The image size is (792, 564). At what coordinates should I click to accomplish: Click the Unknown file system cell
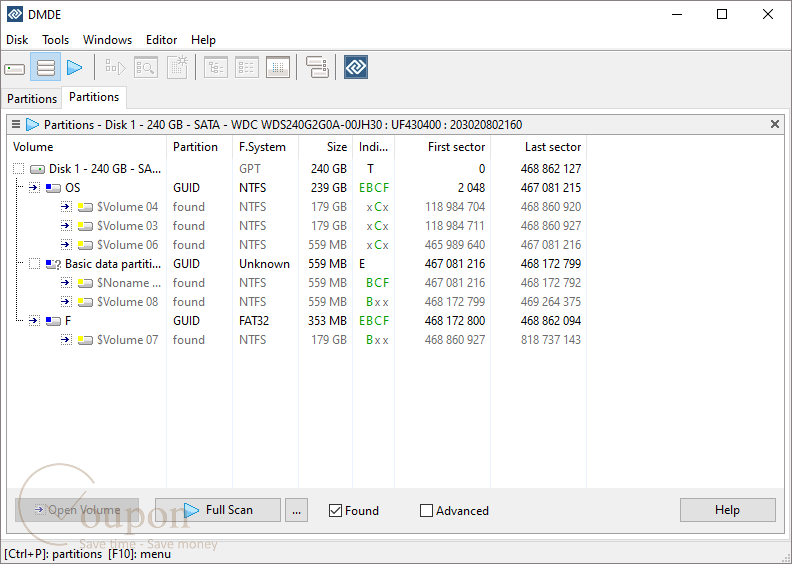pos(264,264)
